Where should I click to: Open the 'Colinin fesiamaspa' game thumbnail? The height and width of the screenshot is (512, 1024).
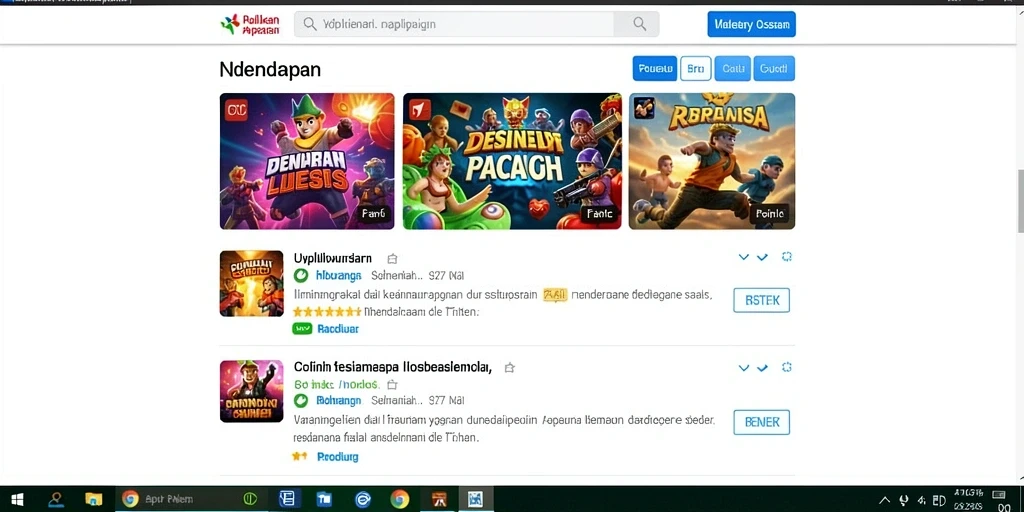[x=251, y=391]
